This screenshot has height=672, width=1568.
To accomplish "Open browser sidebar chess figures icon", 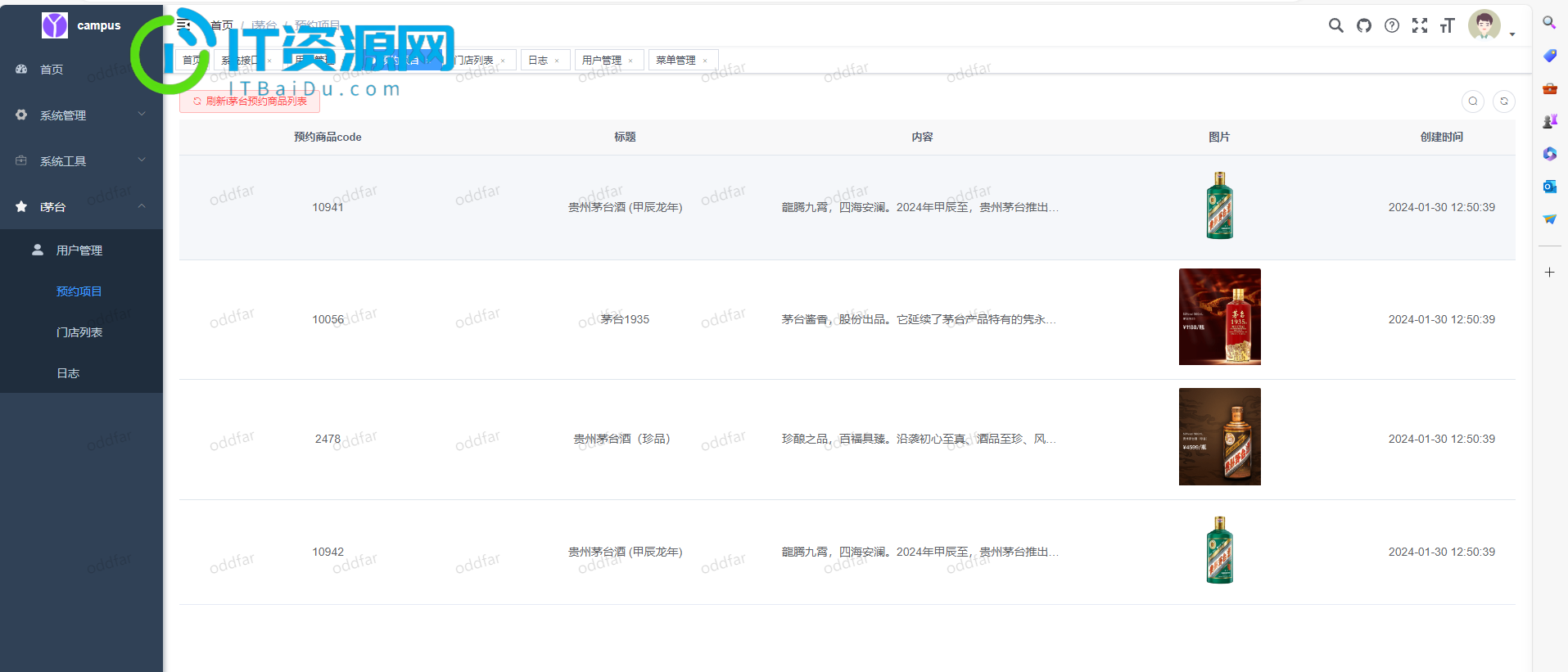I will point(1549,121).
